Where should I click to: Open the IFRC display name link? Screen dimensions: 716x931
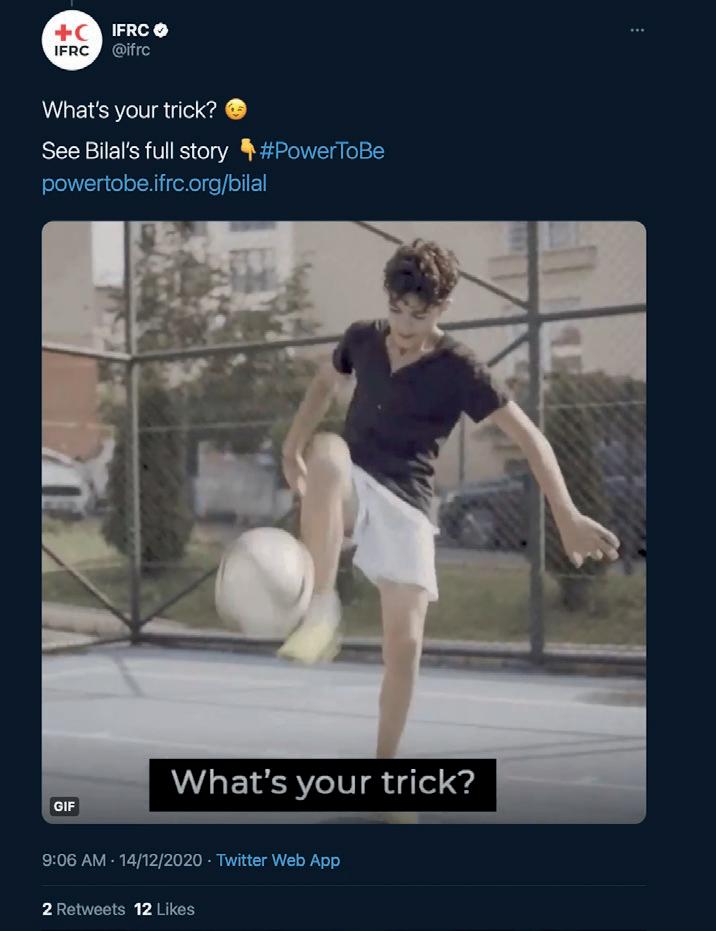tap(131, 30)
